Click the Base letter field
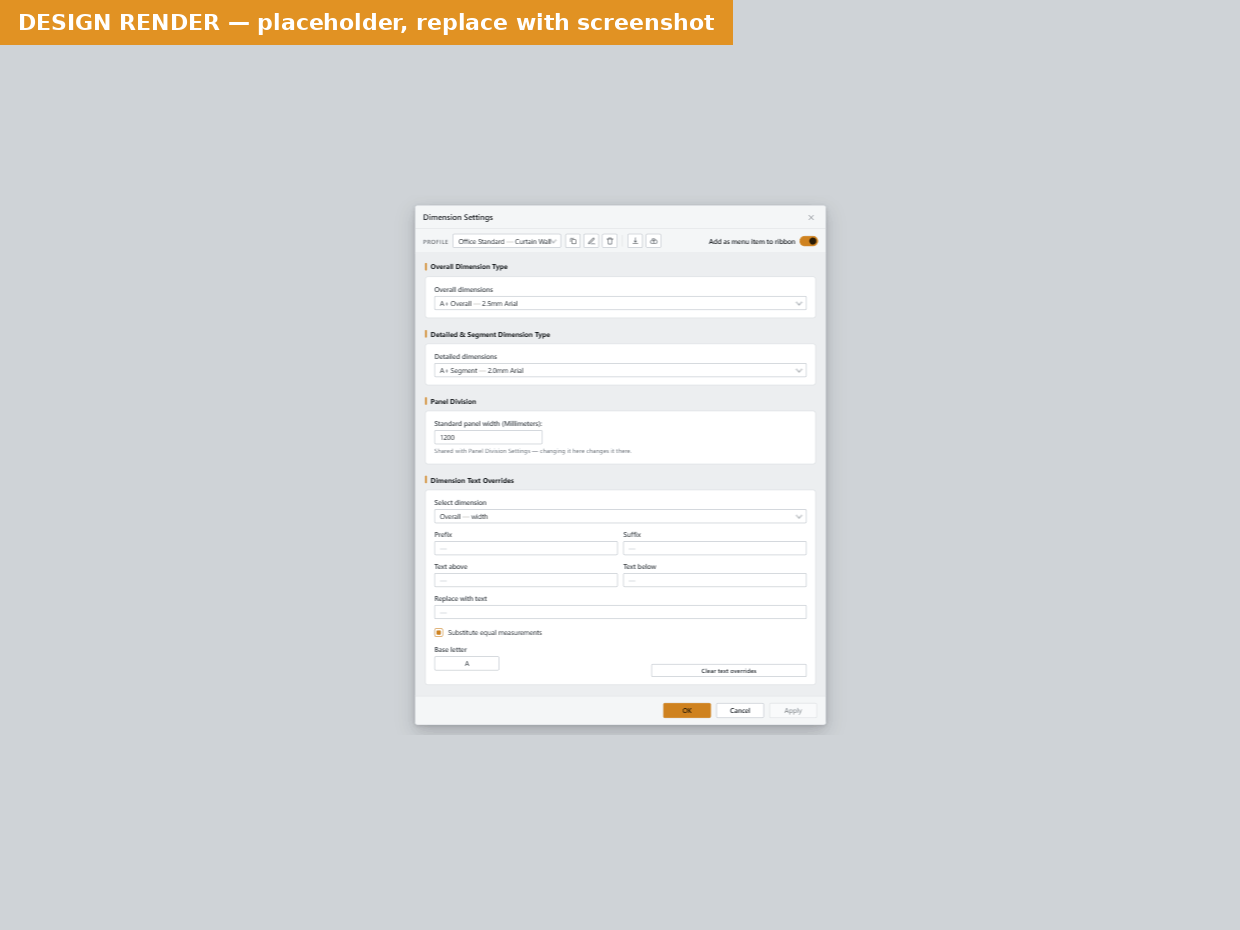This screenshot has width=1240, height=930. point(467,663)
